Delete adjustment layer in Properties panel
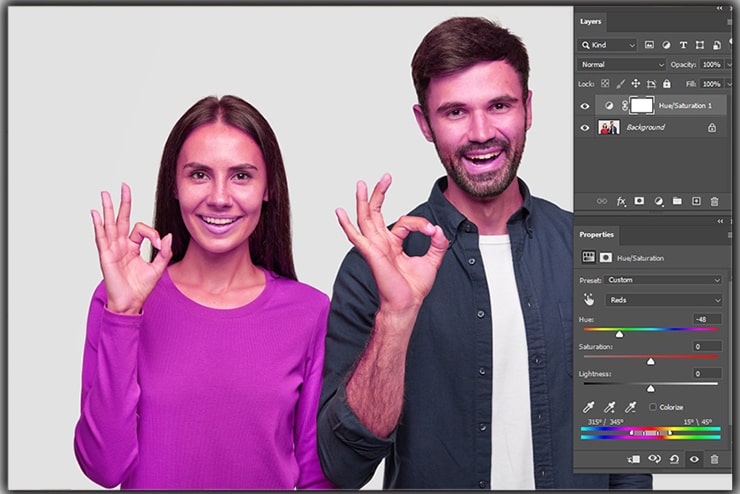This screenshot has width=740, height=494. [715, 459]
